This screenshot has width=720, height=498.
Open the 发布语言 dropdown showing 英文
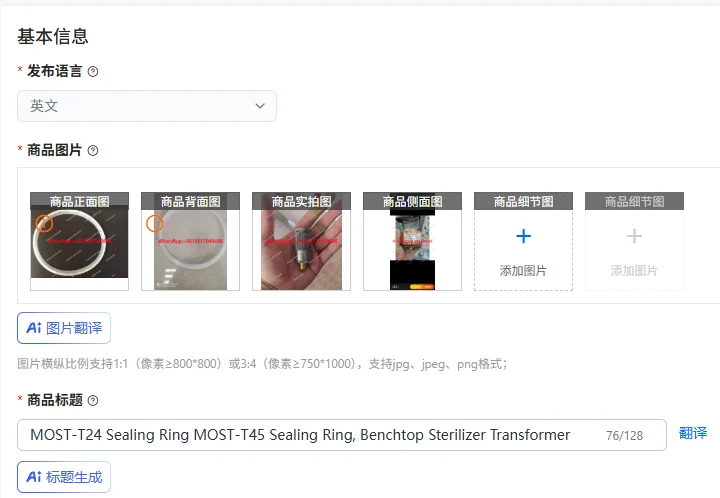(147, 106)
